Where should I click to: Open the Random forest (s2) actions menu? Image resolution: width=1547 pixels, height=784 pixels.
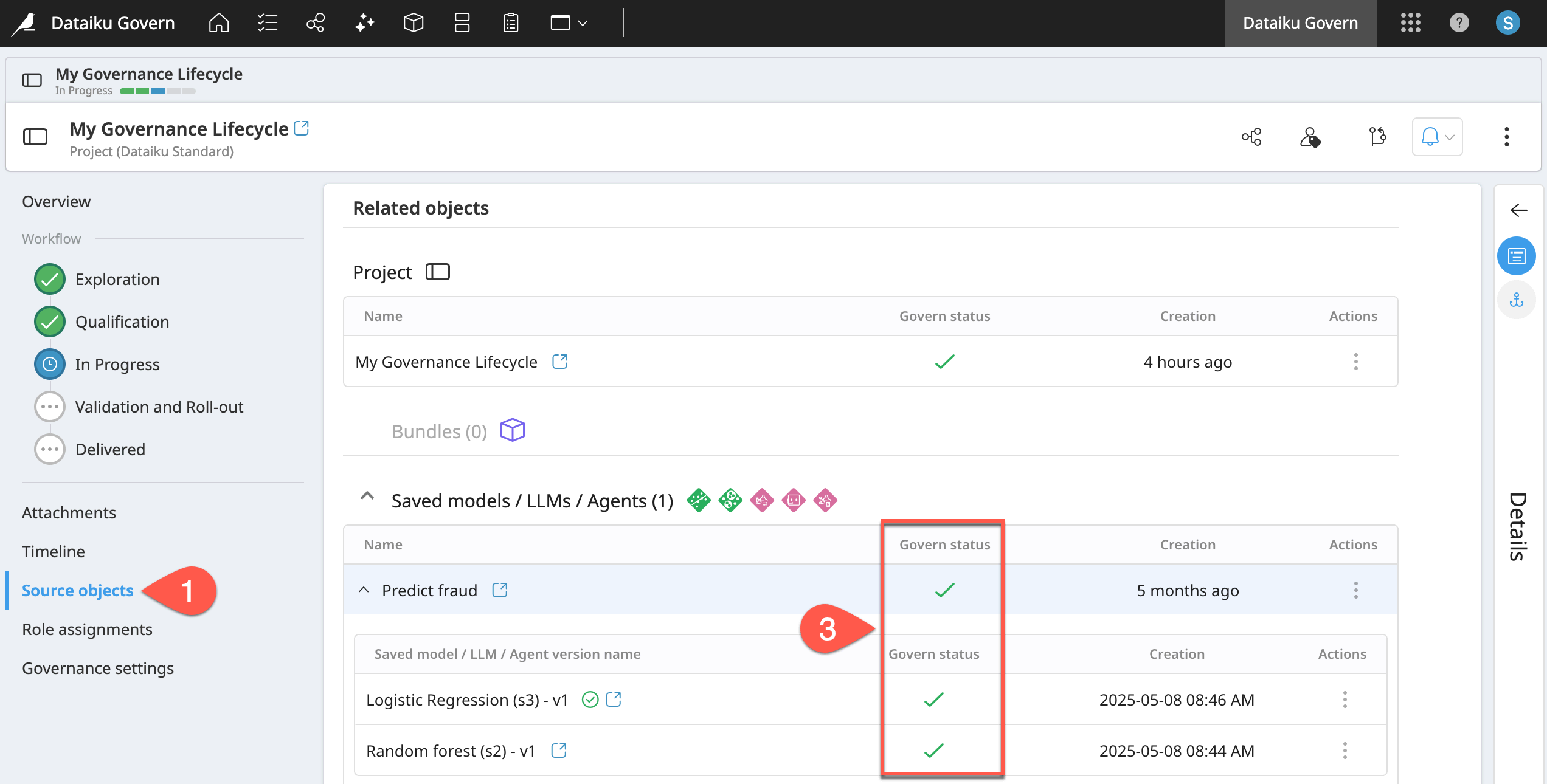pos(1345,751)
